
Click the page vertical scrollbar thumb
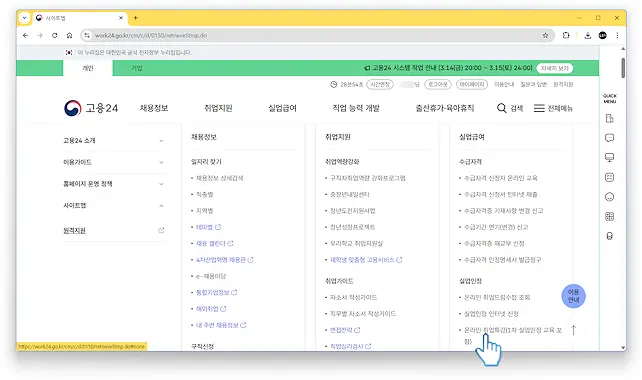point(623,68)
